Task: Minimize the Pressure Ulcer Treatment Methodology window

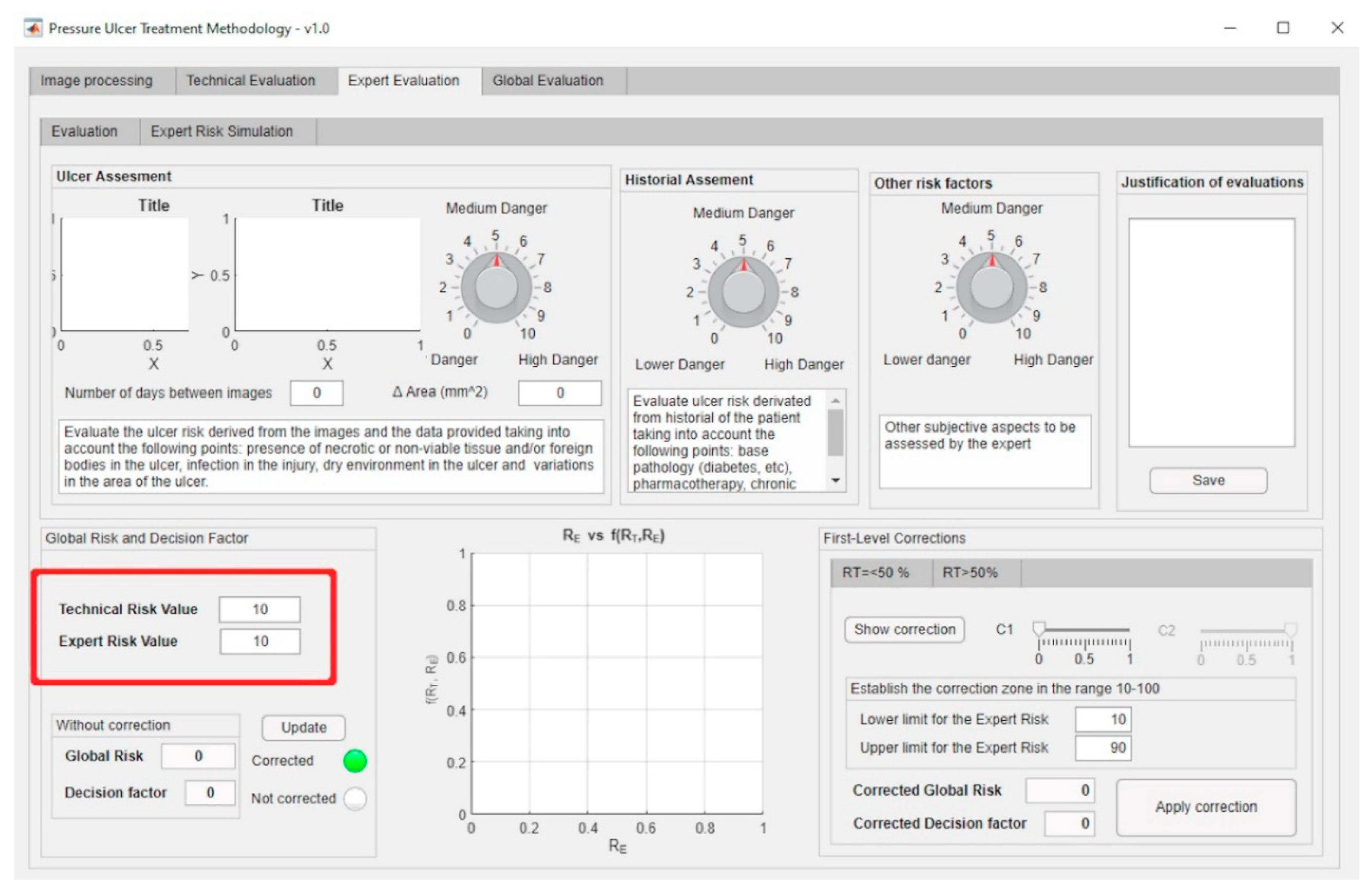Action: (1230, 28)
